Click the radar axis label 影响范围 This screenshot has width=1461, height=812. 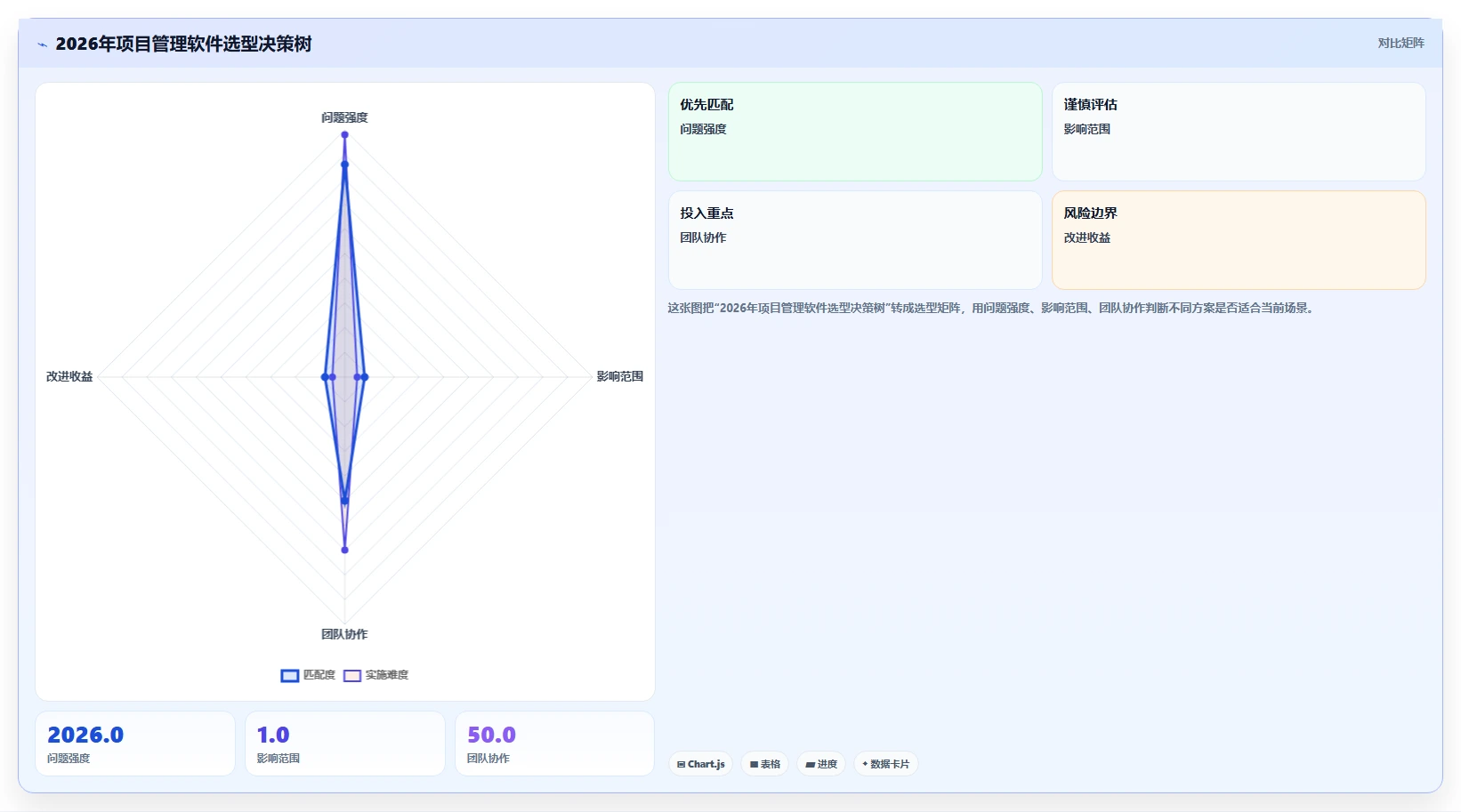pos(619,376)
